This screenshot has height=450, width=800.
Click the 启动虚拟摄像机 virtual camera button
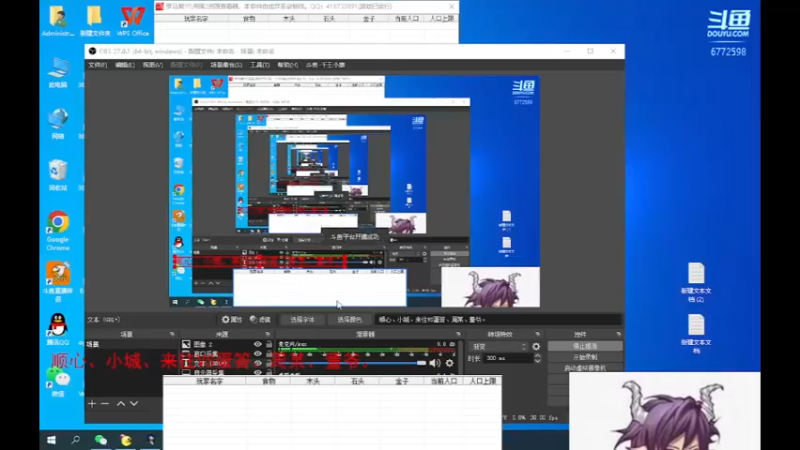pyautogui.click(x=585, y=367)
